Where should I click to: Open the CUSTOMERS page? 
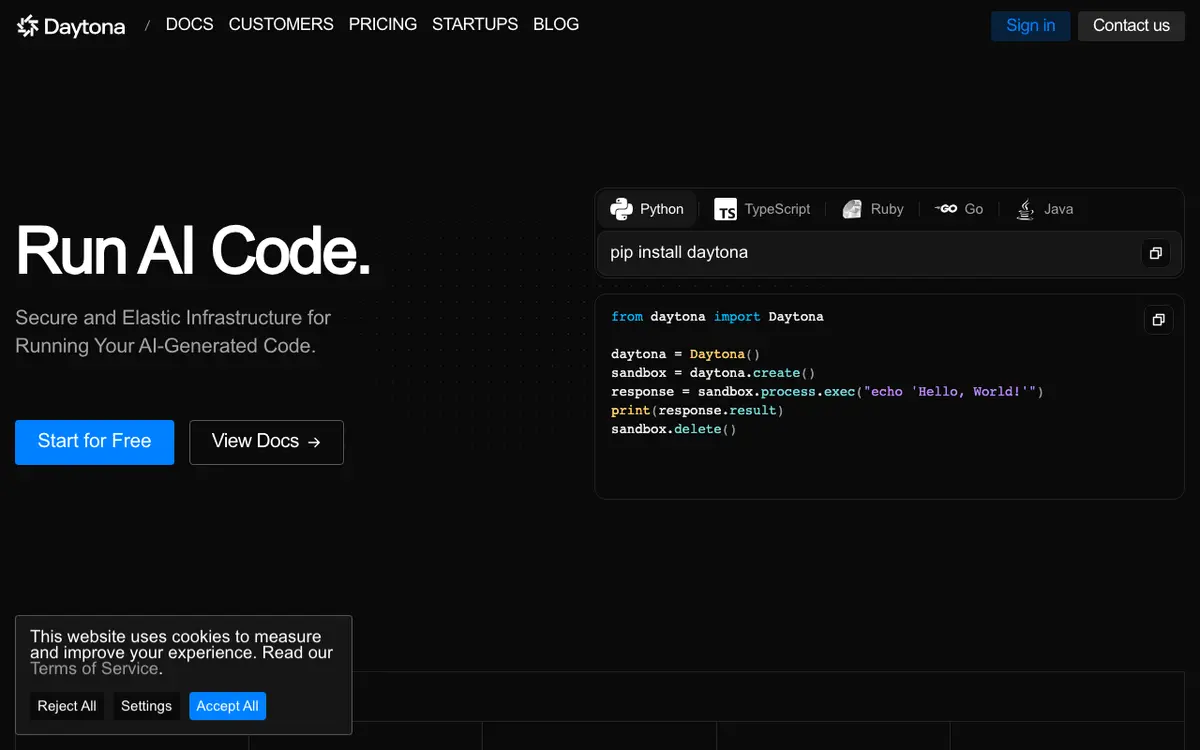tap(281, 24)
